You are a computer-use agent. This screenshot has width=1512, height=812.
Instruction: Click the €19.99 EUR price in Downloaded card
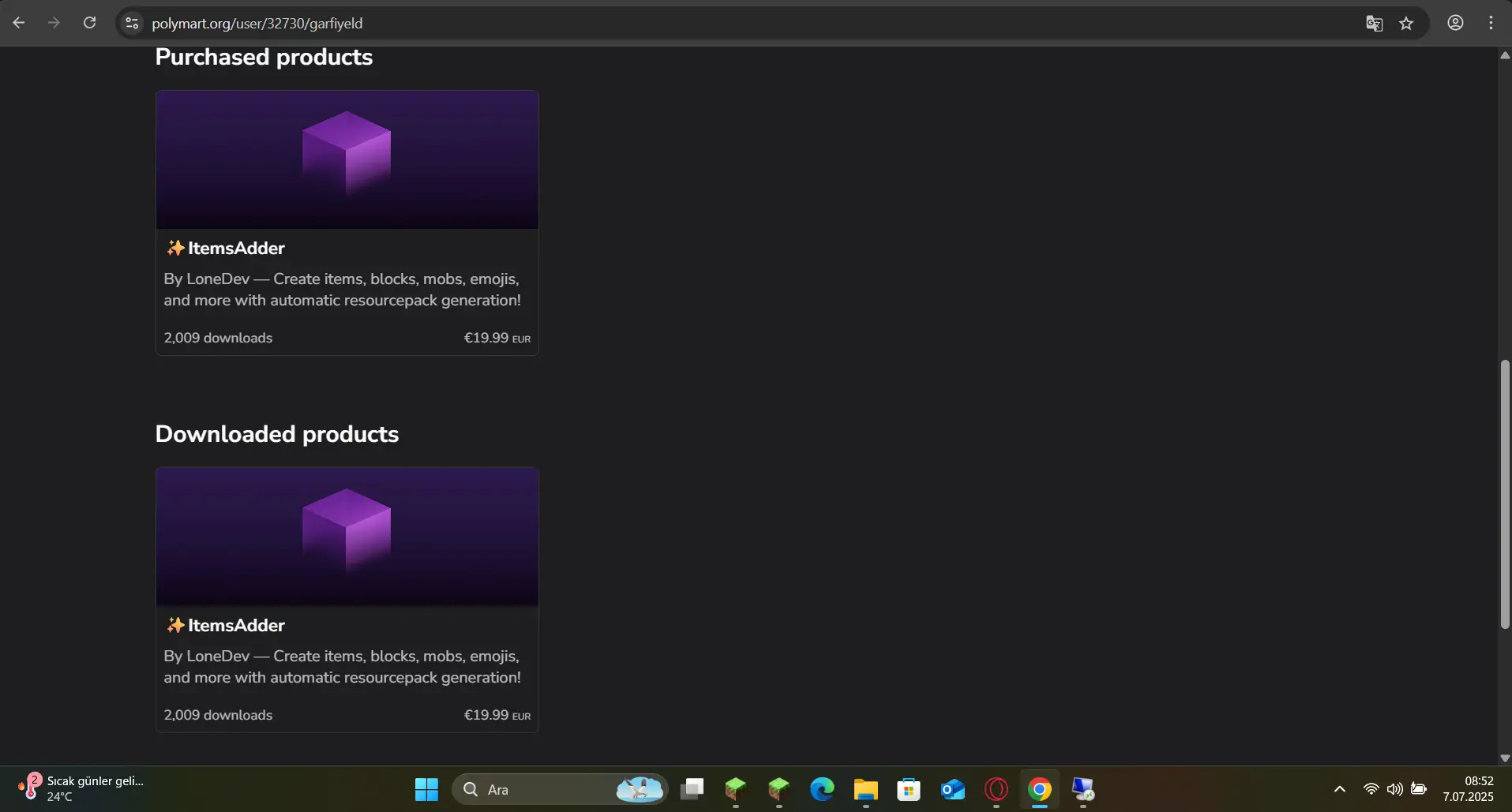tap(497, 715)
